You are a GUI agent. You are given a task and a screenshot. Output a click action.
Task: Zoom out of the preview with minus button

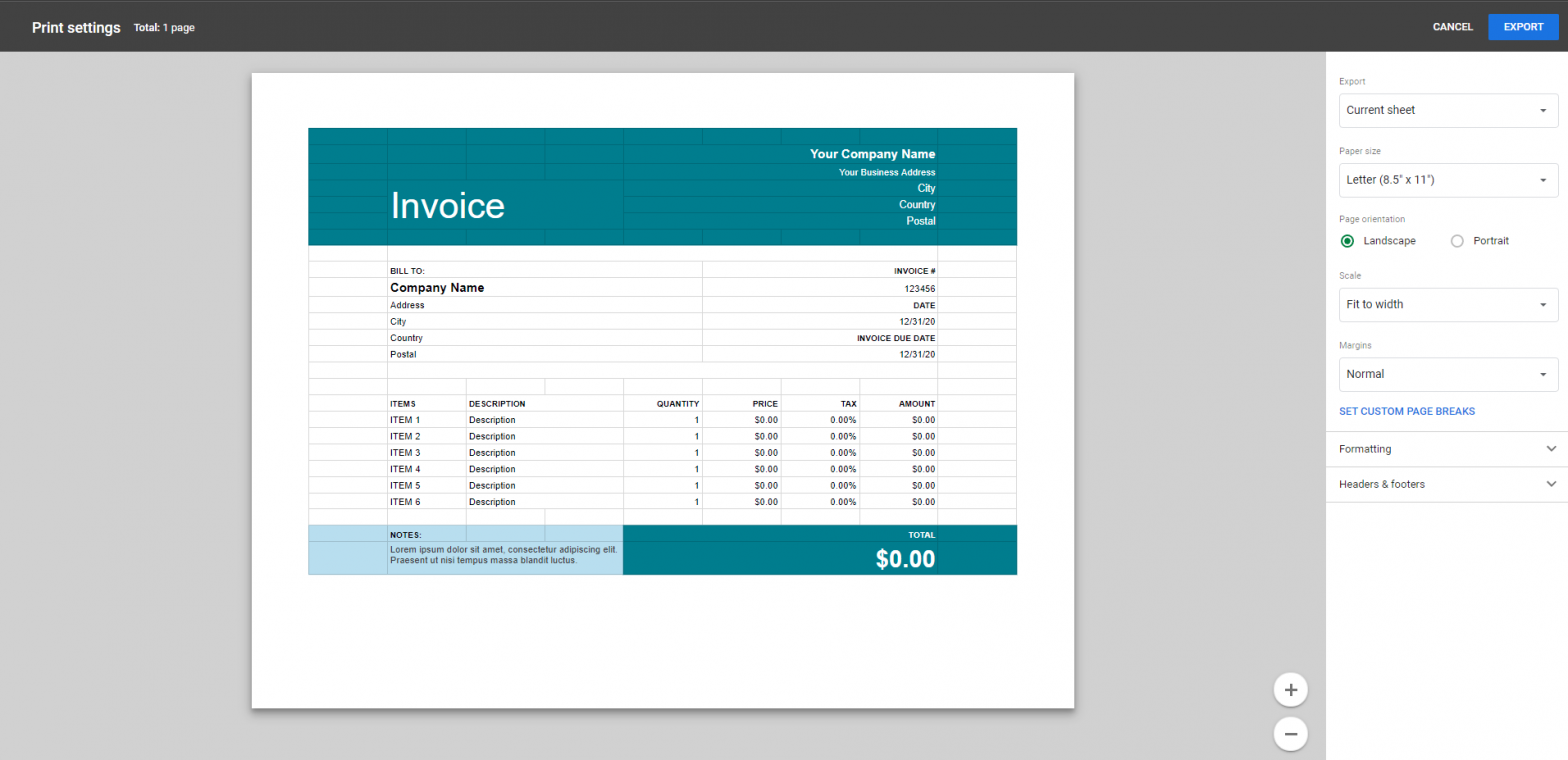coord(1290,734)
